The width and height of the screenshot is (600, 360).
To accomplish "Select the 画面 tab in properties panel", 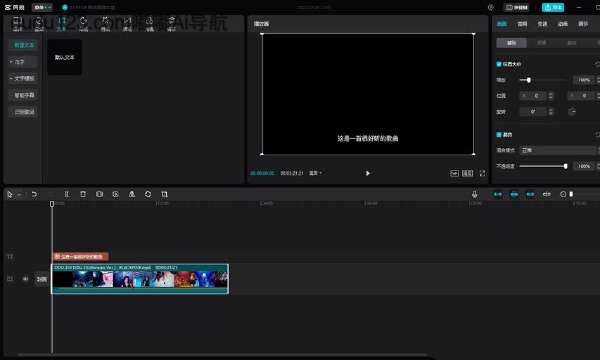I will (502, 24).
